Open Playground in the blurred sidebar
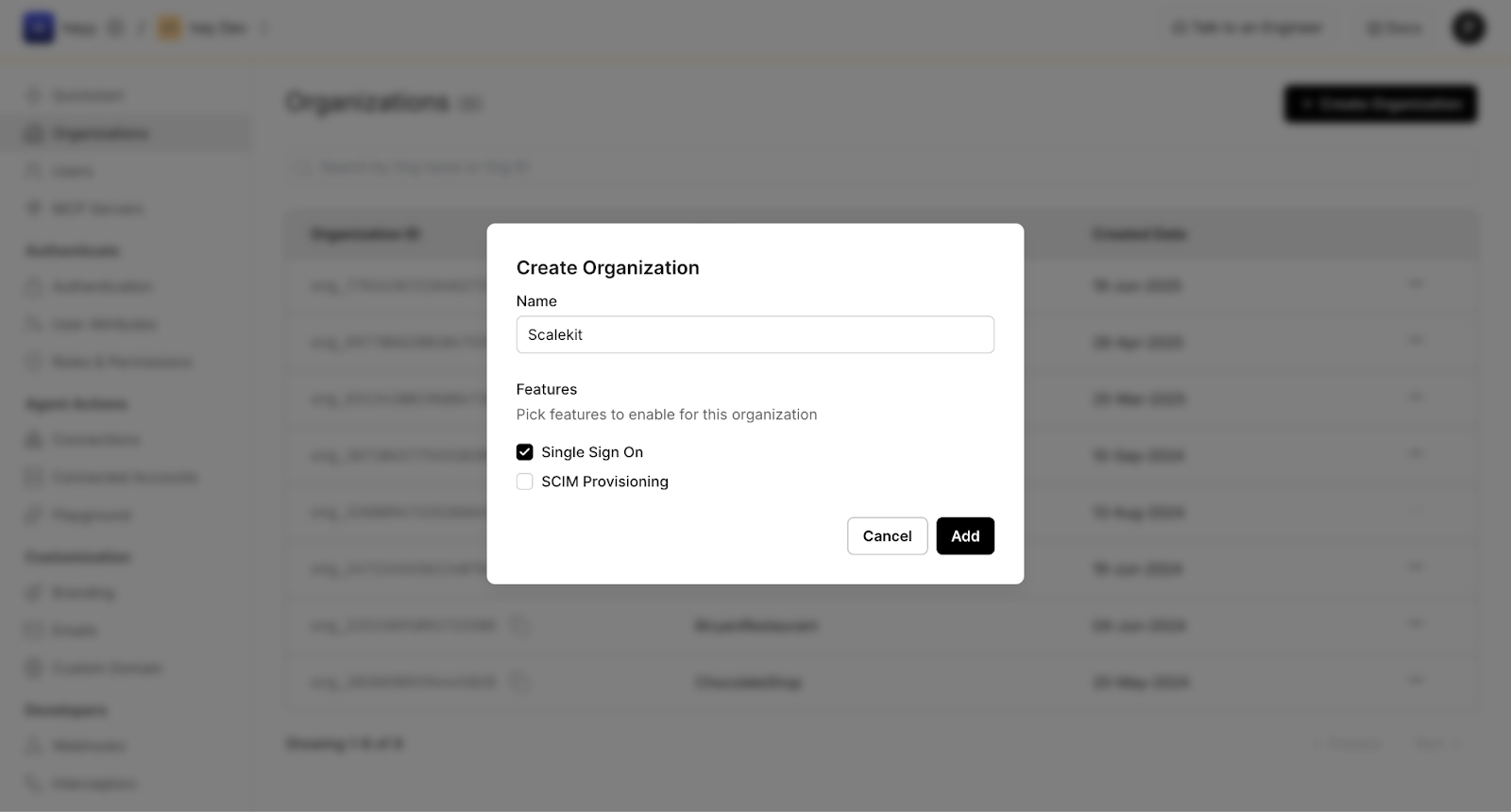The width and height of the screenshot is (1511, 812). point(126,516)
